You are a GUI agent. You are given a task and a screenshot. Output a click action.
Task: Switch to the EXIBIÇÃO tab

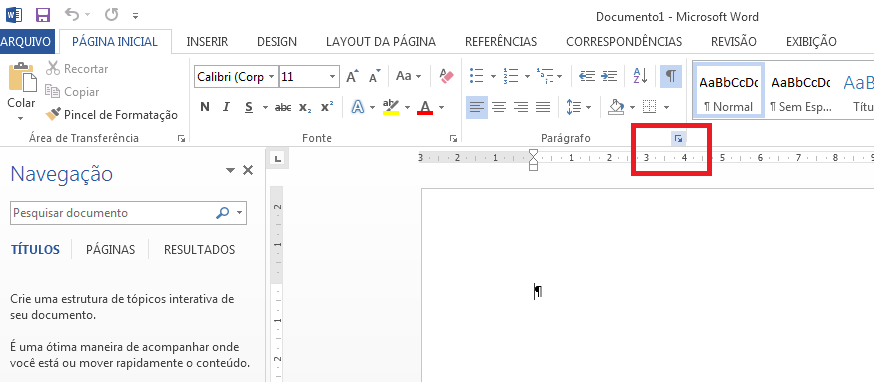(811, 42)
